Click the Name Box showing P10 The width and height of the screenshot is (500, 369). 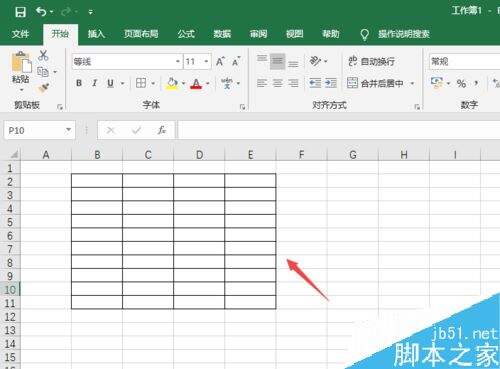[x=35, y=130]
